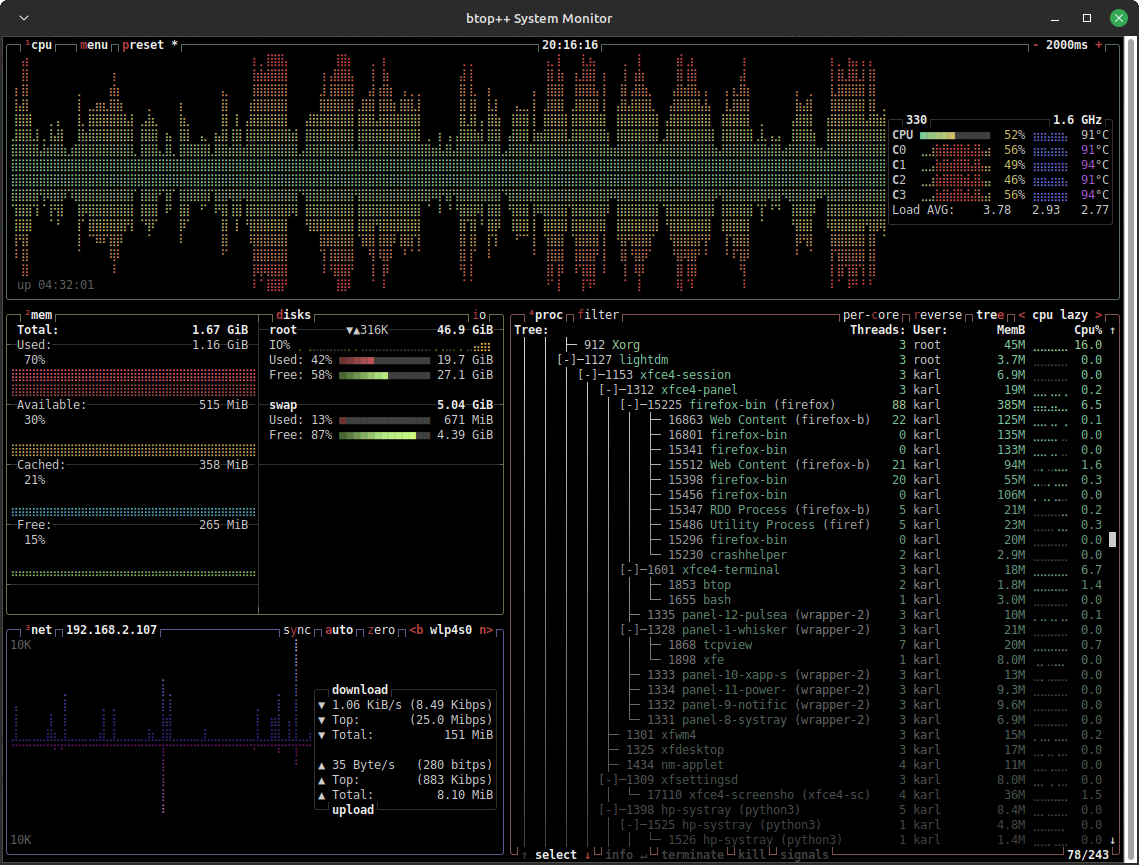The image size is (1139, 865).
Task: Click the red down arrow beside select
Action: [x=588, y=855]
